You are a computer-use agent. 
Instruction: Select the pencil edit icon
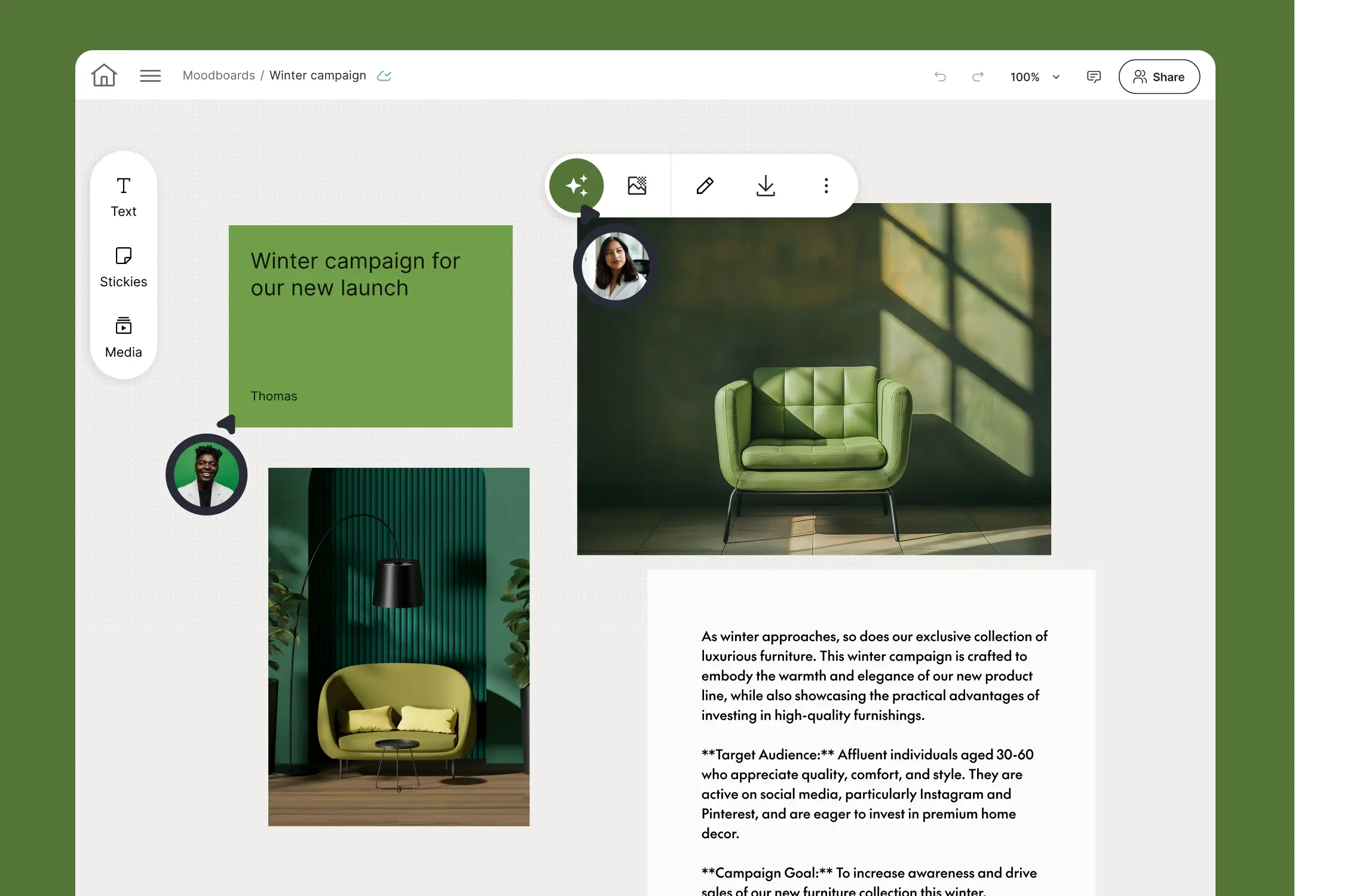click(x=705, y=186)
